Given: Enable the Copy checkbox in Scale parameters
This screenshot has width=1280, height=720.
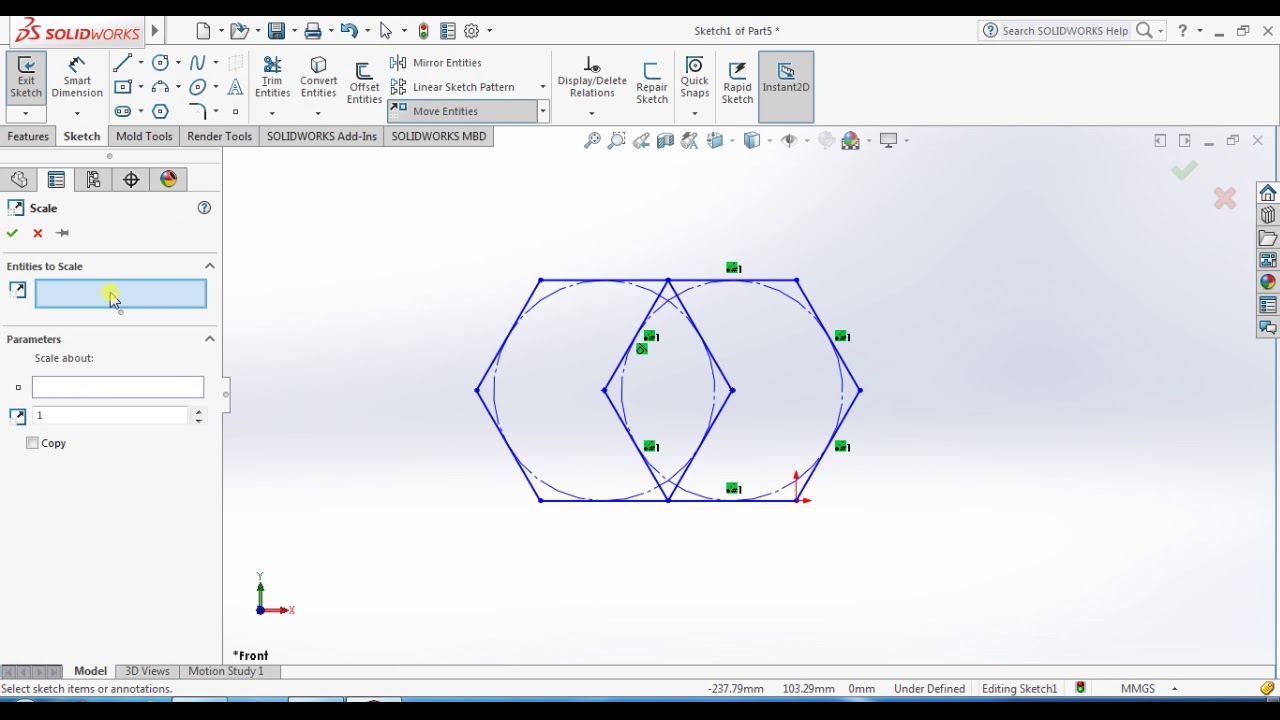Looking at the screenshot, I should pyautogui.click(x=33, y=443).
